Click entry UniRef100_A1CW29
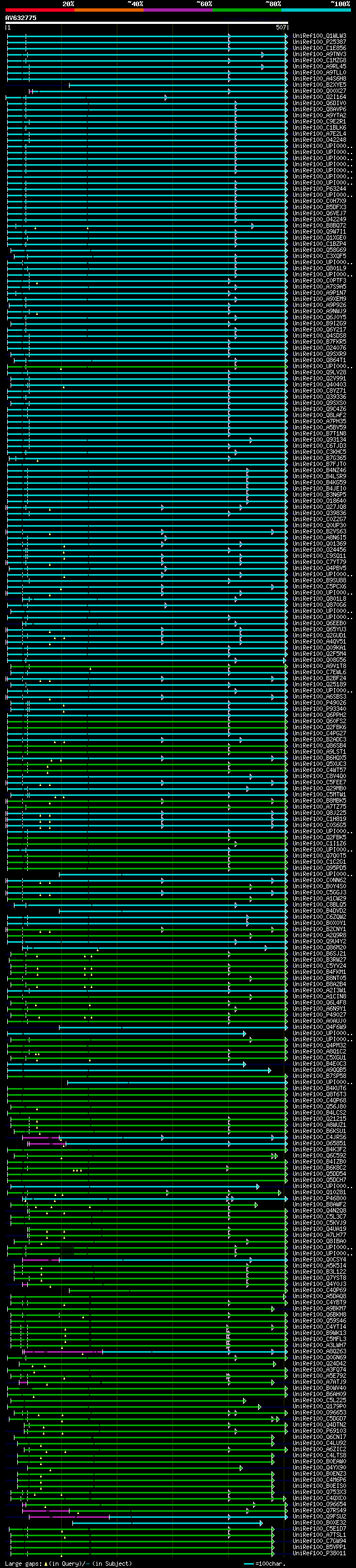This screenshot has height=1568, width=356. [319, 898]
